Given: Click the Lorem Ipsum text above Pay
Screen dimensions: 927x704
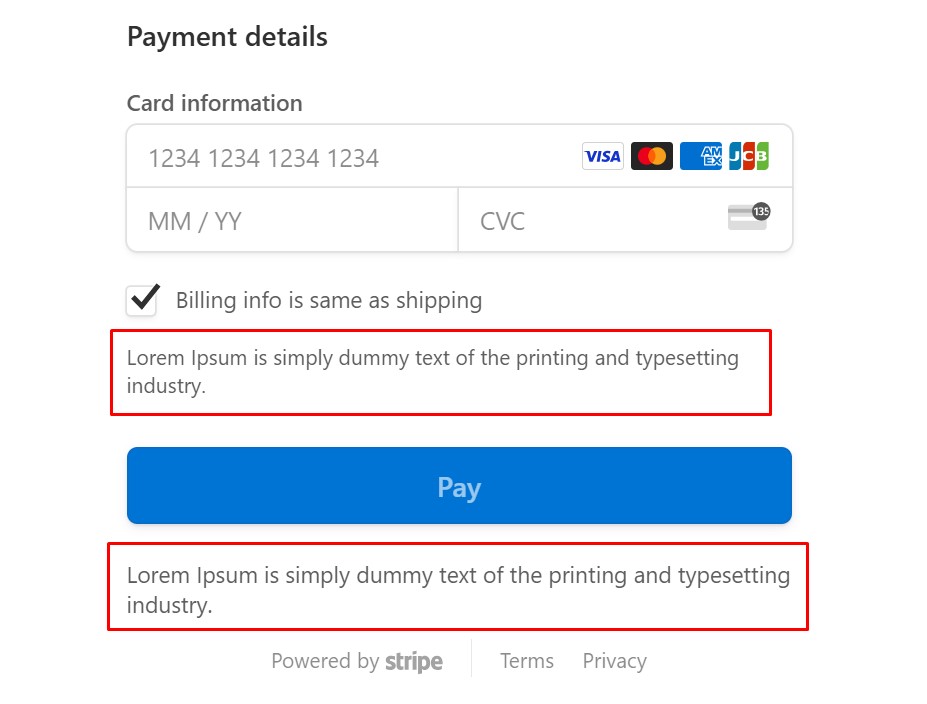Looking at the screenshot, I should pyautogui.click(x=432, y=372).
